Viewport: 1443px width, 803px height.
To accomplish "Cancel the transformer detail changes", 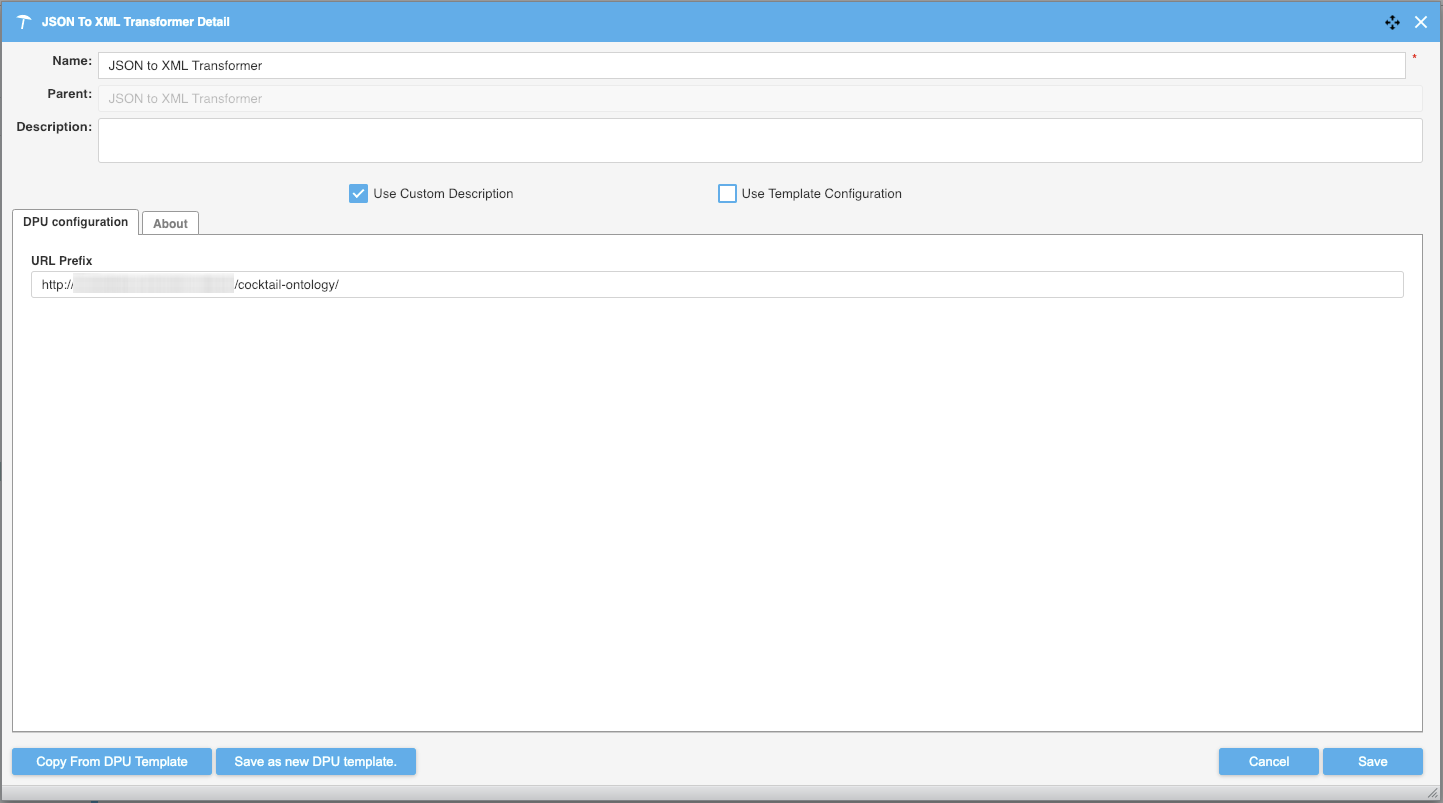I will [x=1268, y=762].
